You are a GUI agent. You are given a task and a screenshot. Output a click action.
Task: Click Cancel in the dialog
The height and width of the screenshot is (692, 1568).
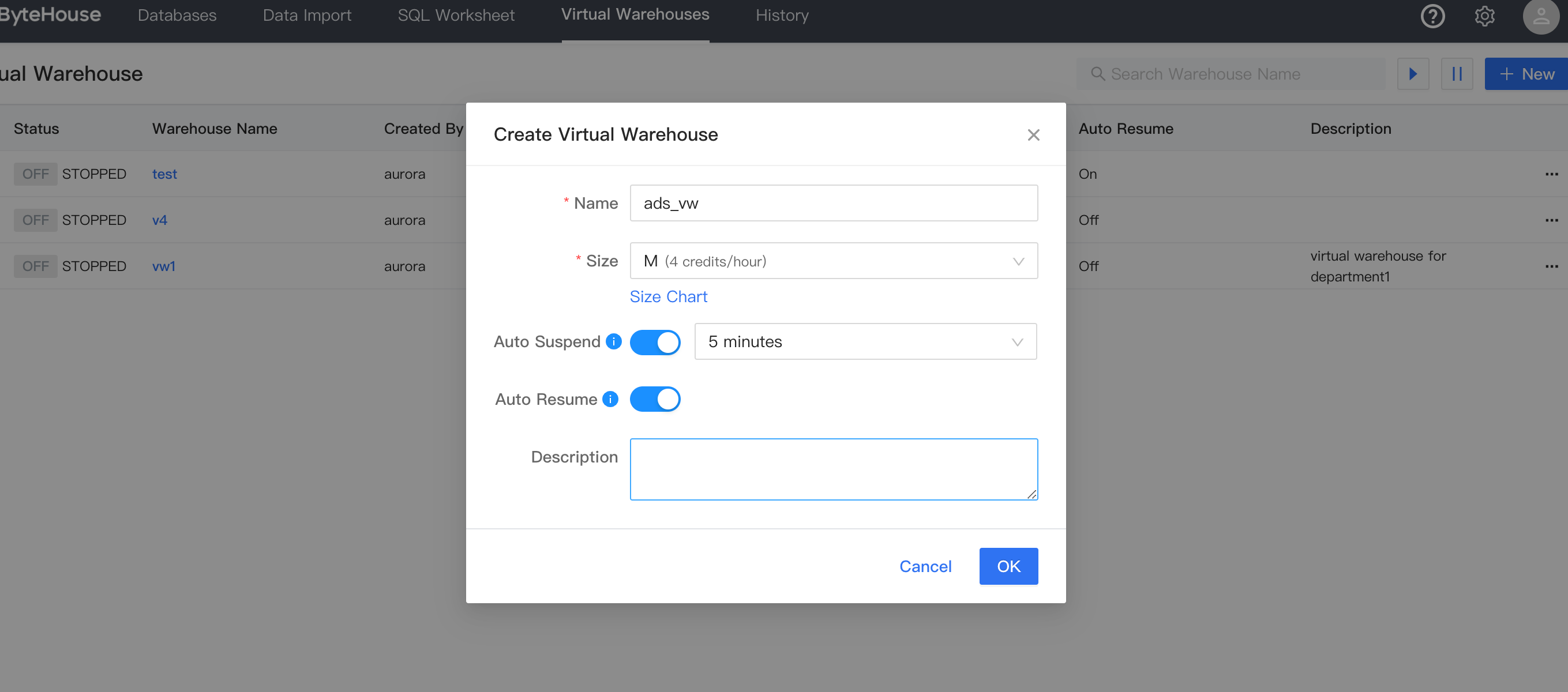[x=925, y=566]
